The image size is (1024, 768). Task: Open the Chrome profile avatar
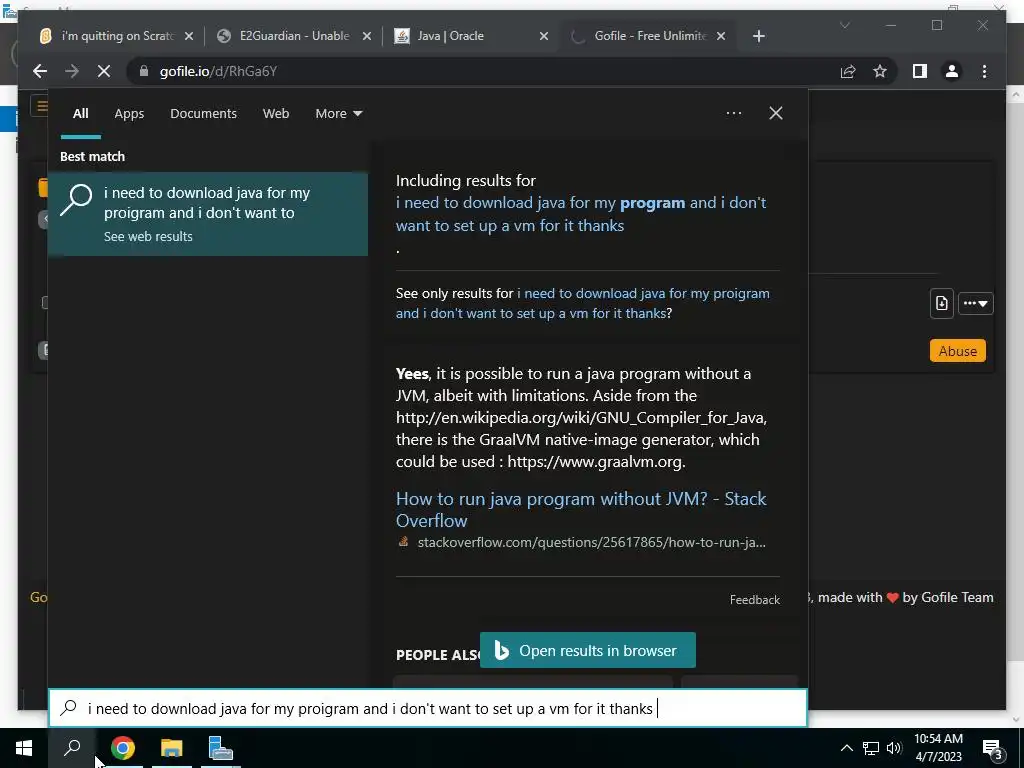point(952,71)
